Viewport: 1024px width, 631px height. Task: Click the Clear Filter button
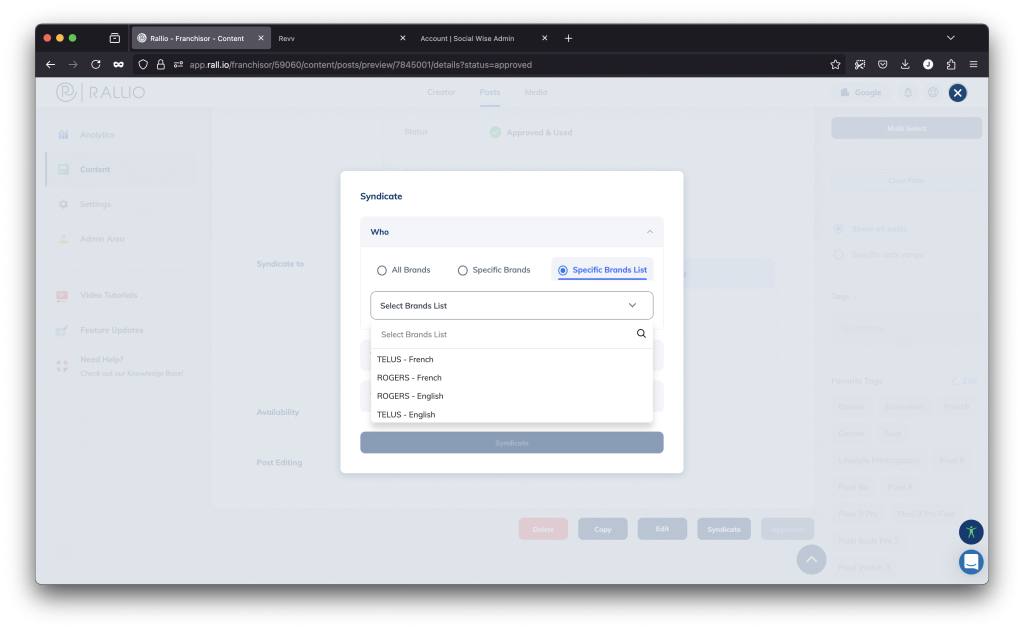[906, 180]
